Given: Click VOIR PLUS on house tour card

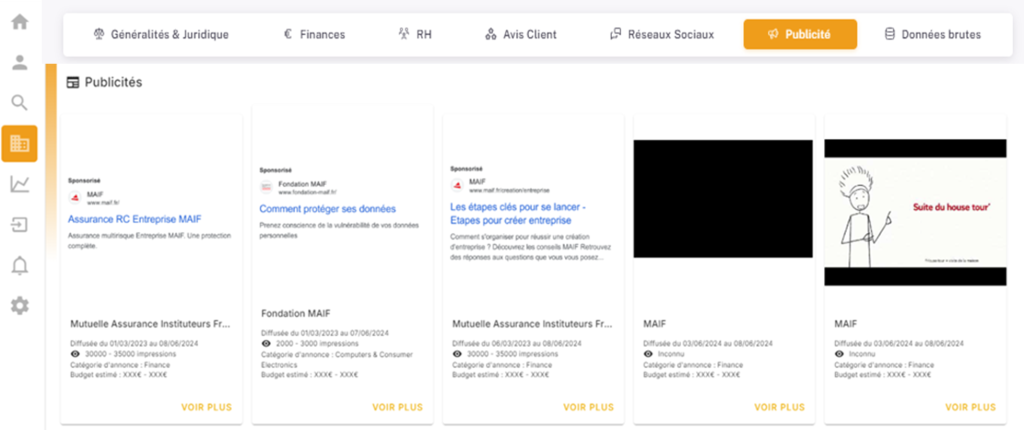Looking at the screenshot, I should pos(970,407).
